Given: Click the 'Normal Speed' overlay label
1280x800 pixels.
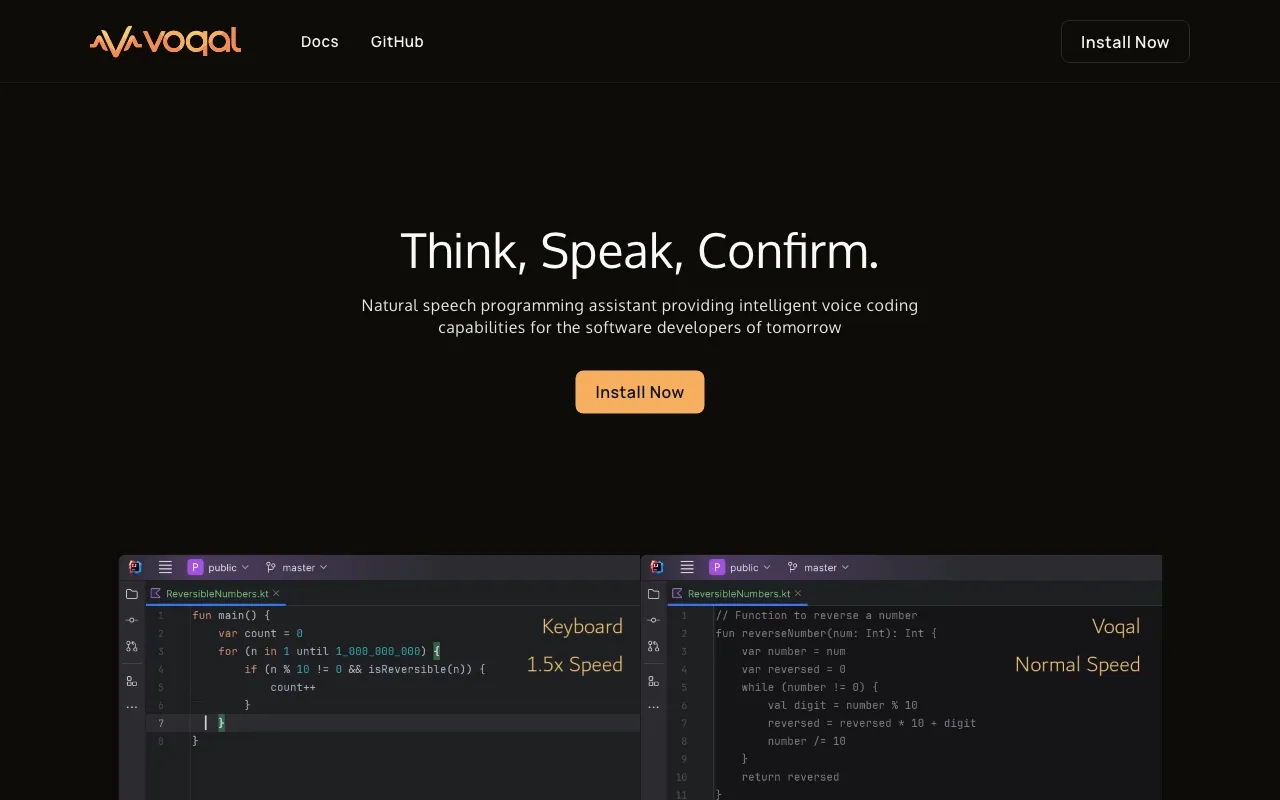Looking at the screenshot, I should pos(1078,665).
